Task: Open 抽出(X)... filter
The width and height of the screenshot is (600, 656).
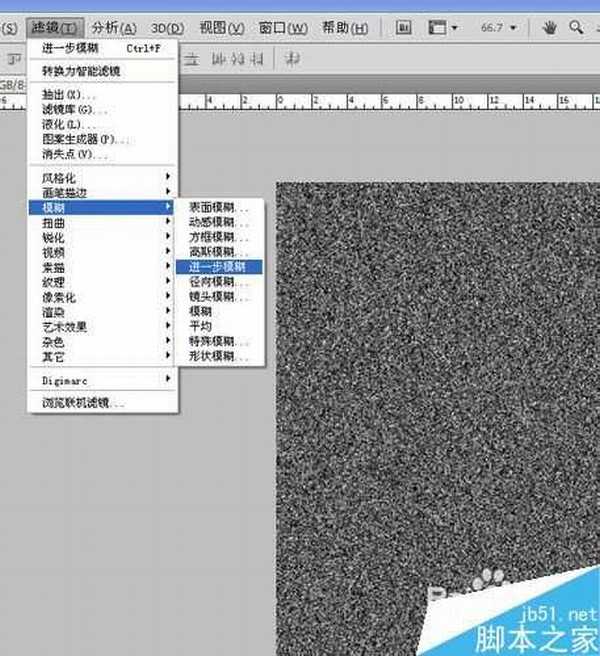Action: pyautogui.click(x=103, y=95)
